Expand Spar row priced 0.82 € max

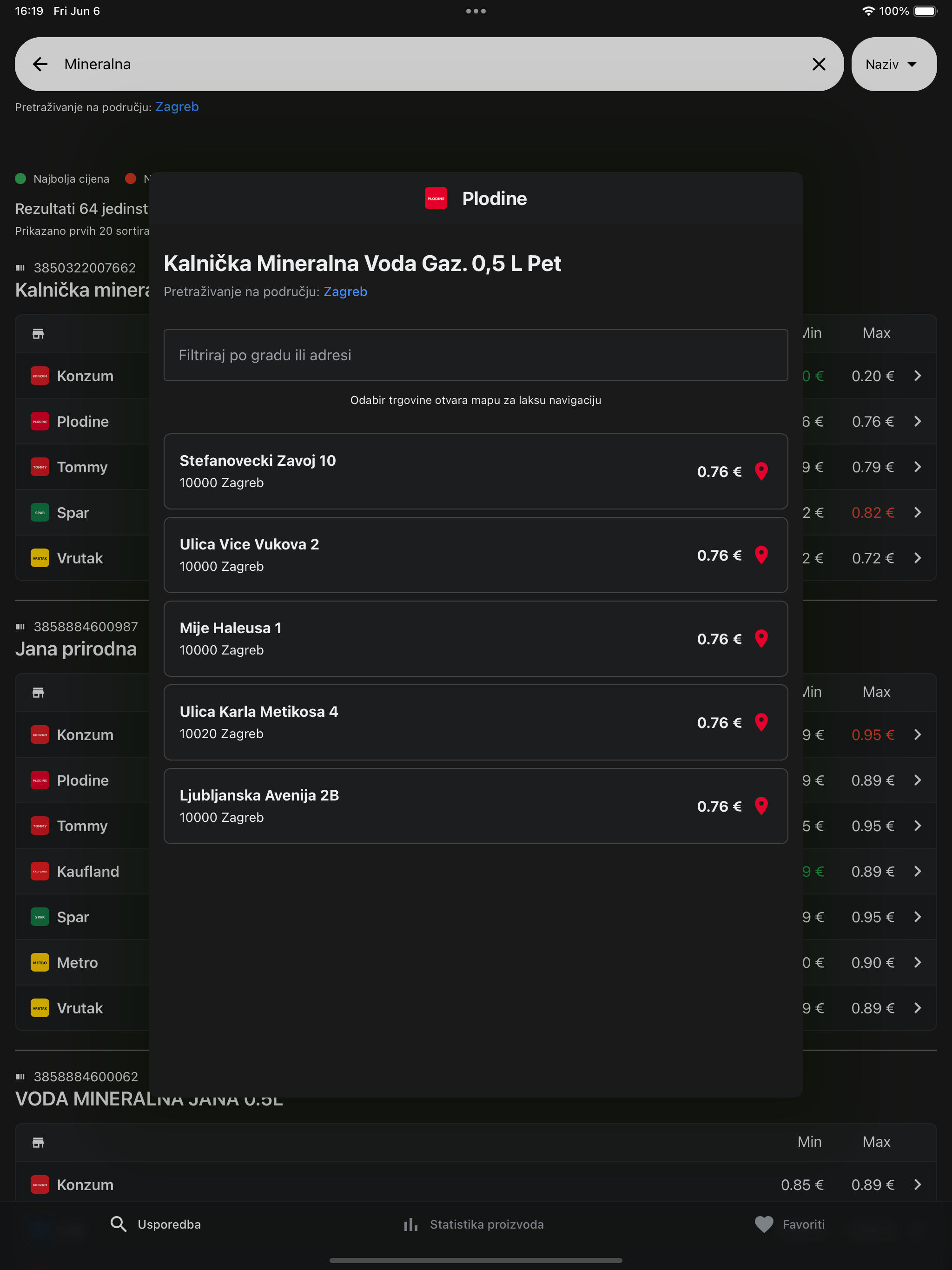[918, 512]
